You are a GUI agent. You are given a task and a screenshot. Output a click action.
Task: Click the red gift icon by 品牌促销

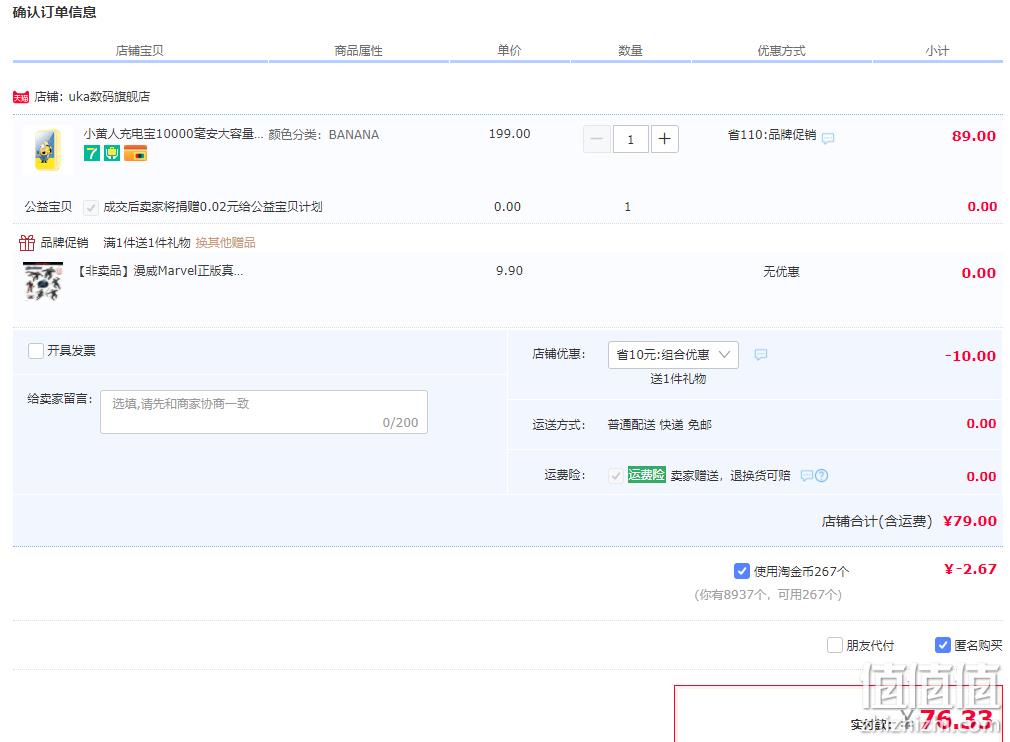[x=26, y=243]
